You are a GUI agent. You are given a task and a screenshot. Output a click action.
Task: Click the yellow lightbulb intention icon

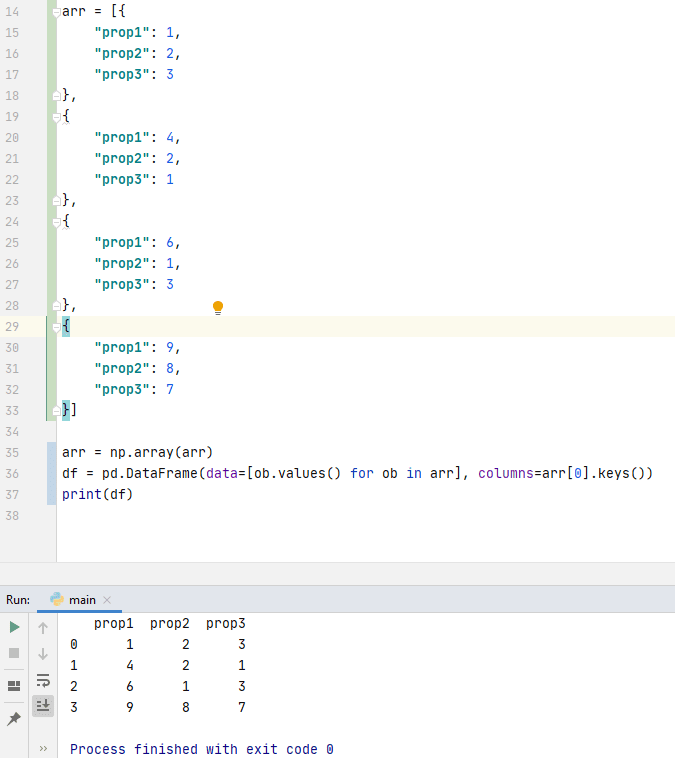point(218,307)
